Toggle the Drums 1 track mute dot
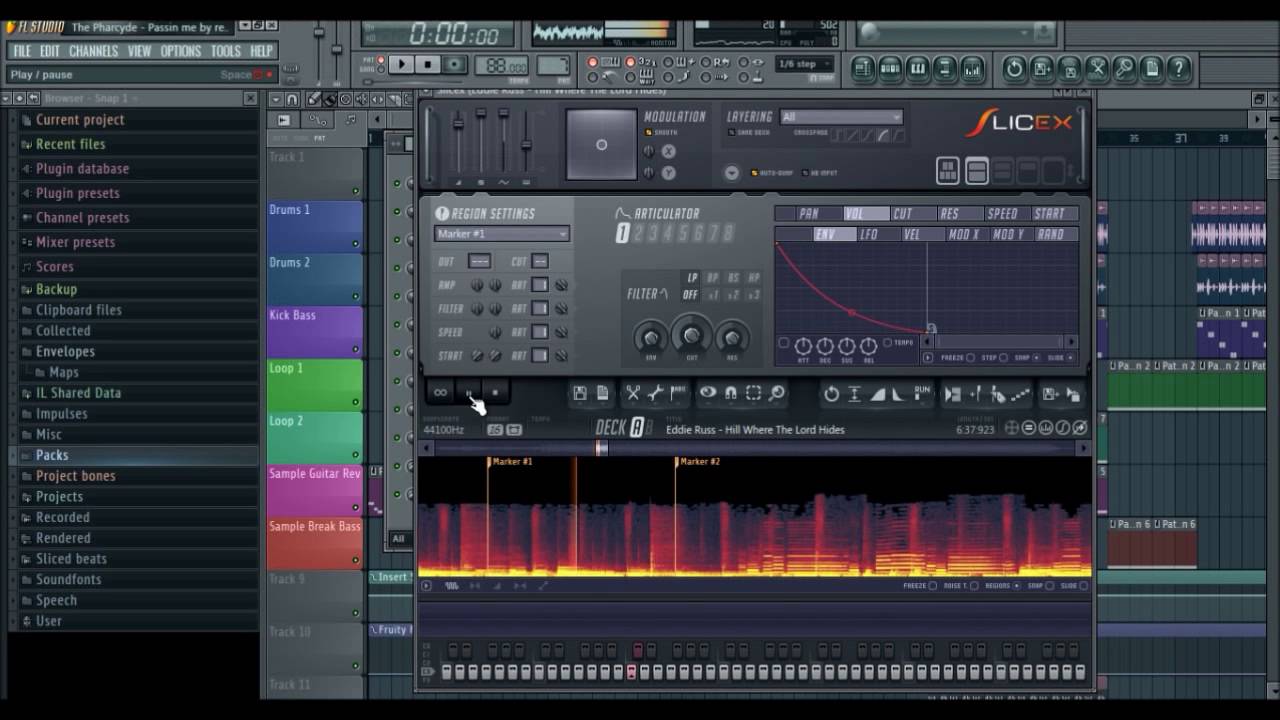 pos(355,244)
